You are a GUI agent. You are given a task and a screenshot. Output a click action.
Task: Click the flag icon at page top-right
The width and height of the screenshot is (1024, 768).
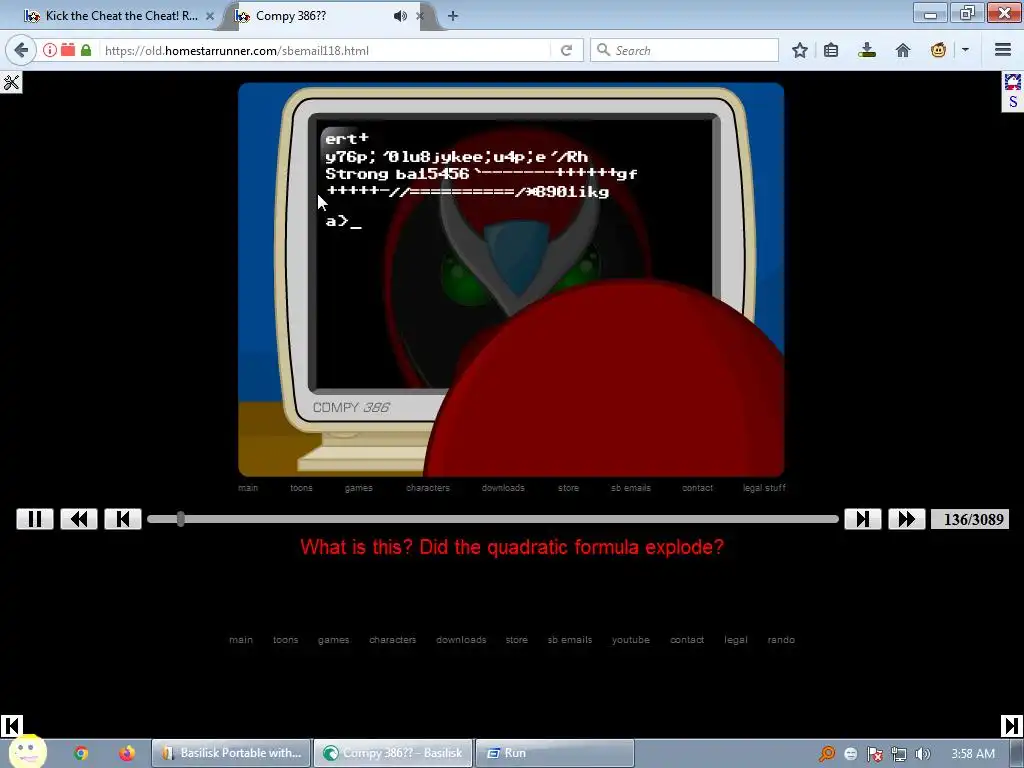pos(1013,82)
